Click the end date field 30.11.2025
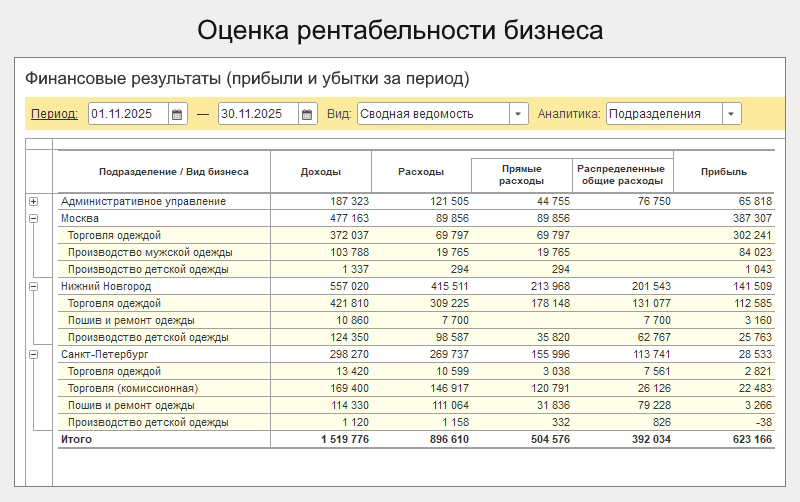 coord(258,114)
